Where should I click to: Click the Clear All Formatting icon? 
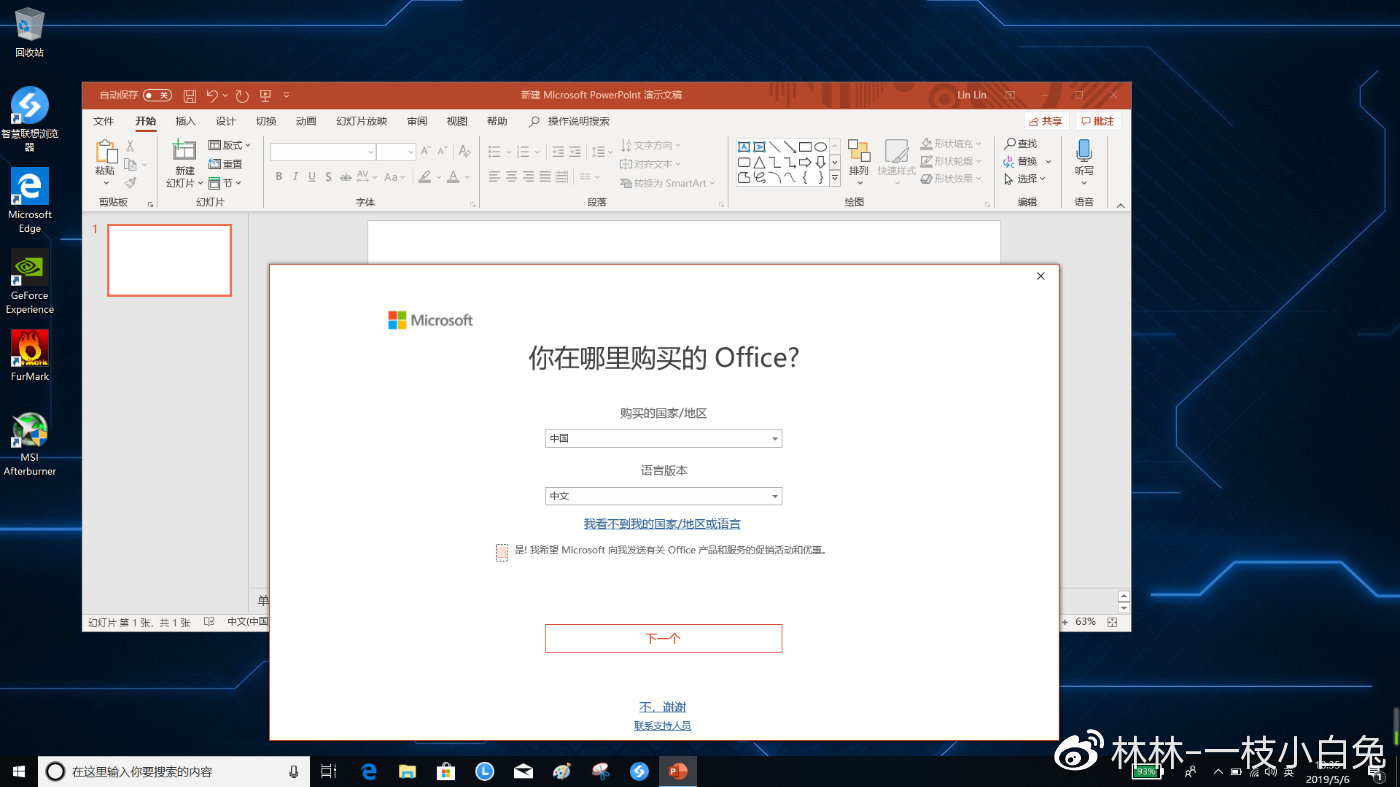pos(464,152)
